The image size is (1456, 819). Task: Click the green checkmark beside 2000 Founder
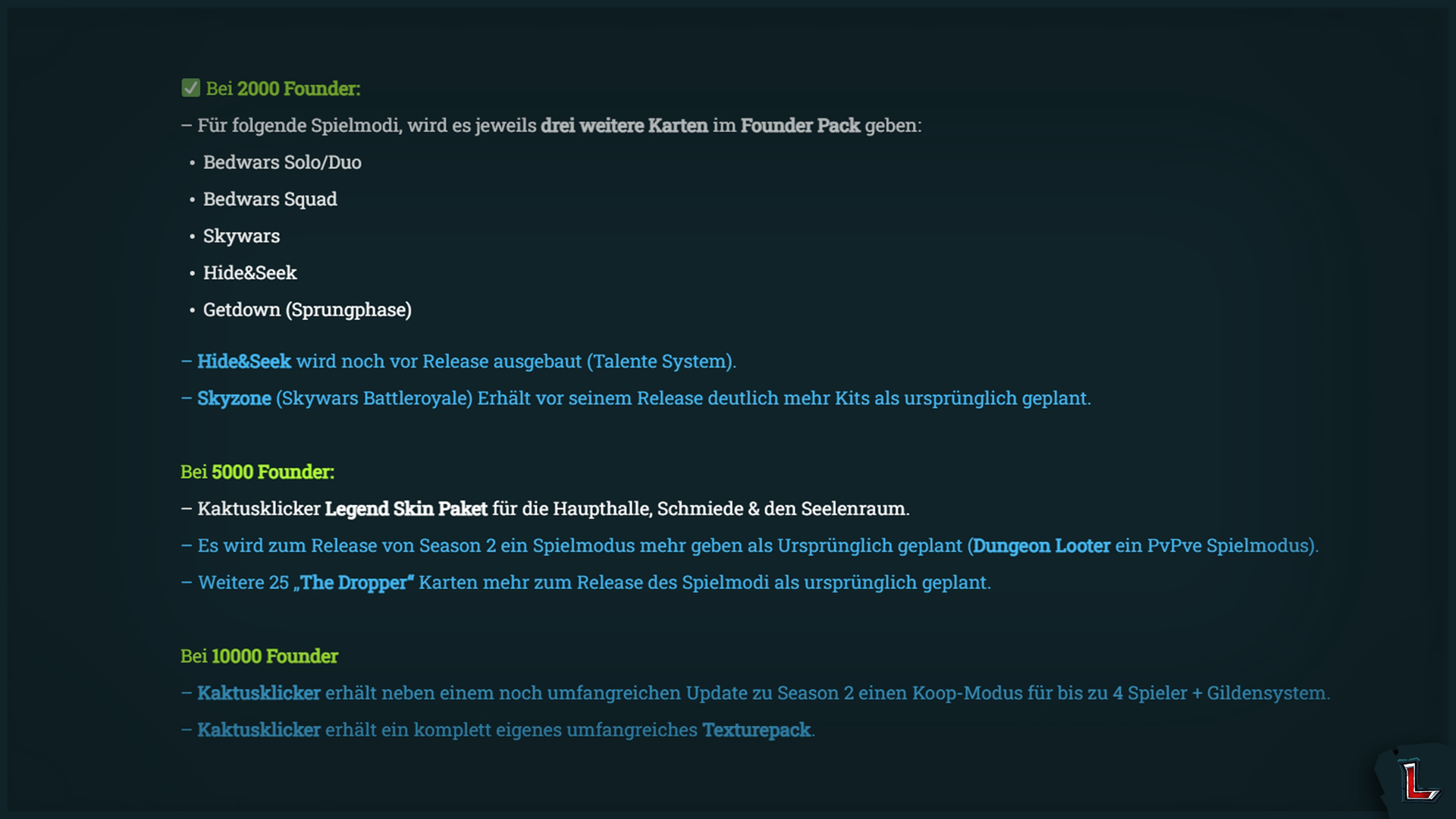click(x=190, y=88)
